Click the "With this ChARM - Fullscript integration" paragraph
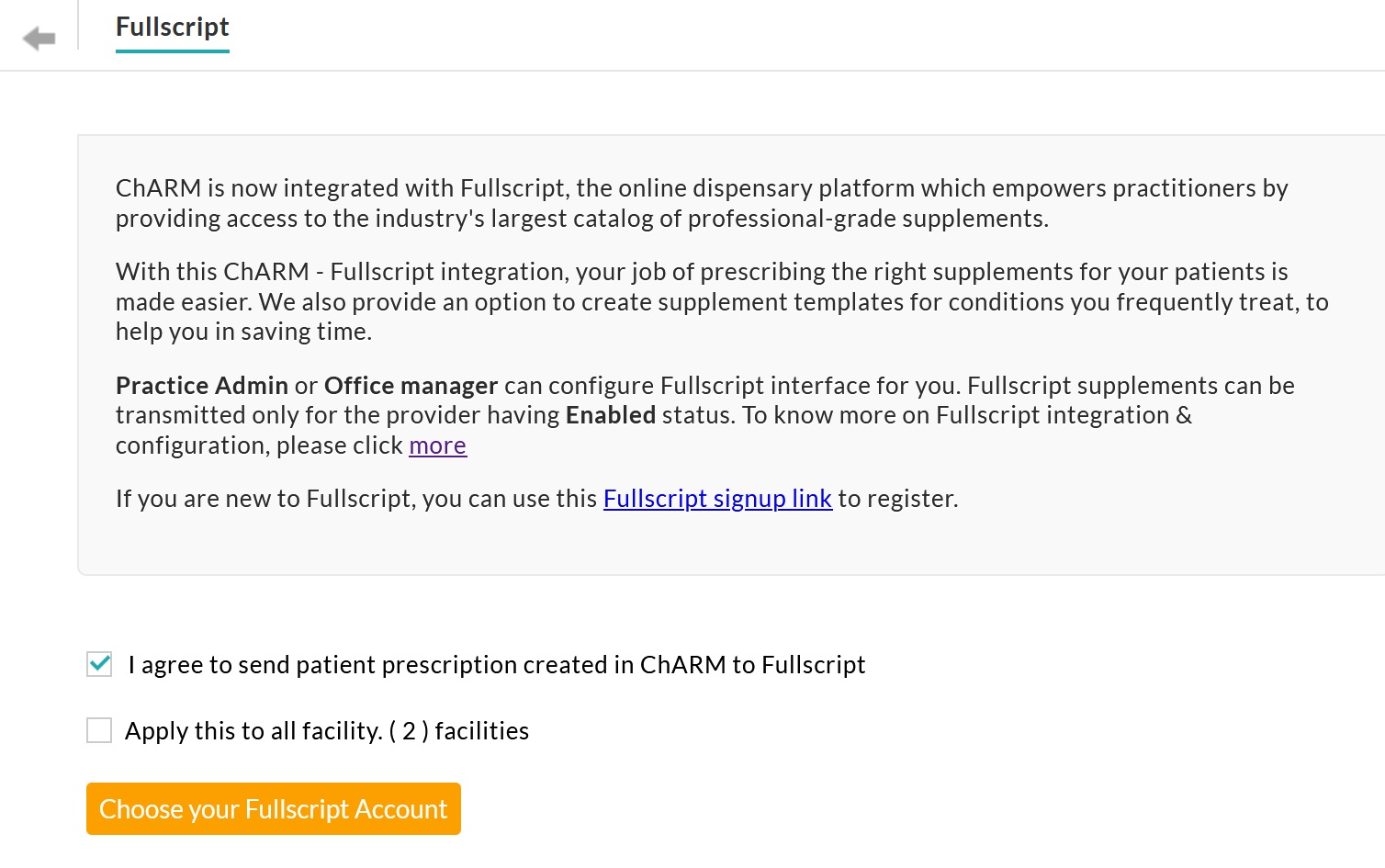The image size is (1385, 868). pos(701,272)
